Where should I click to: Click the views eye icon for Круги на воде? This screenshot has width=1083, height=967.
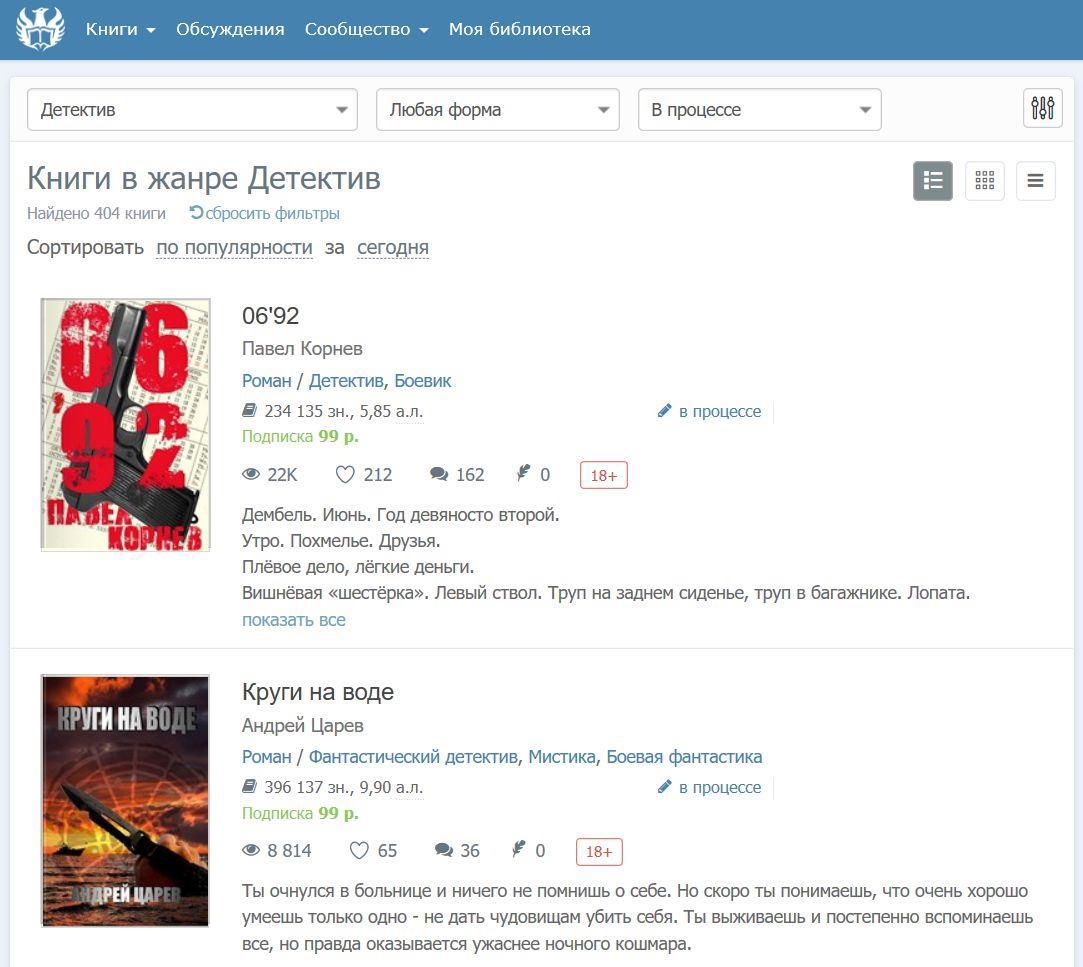coord(251,851)
